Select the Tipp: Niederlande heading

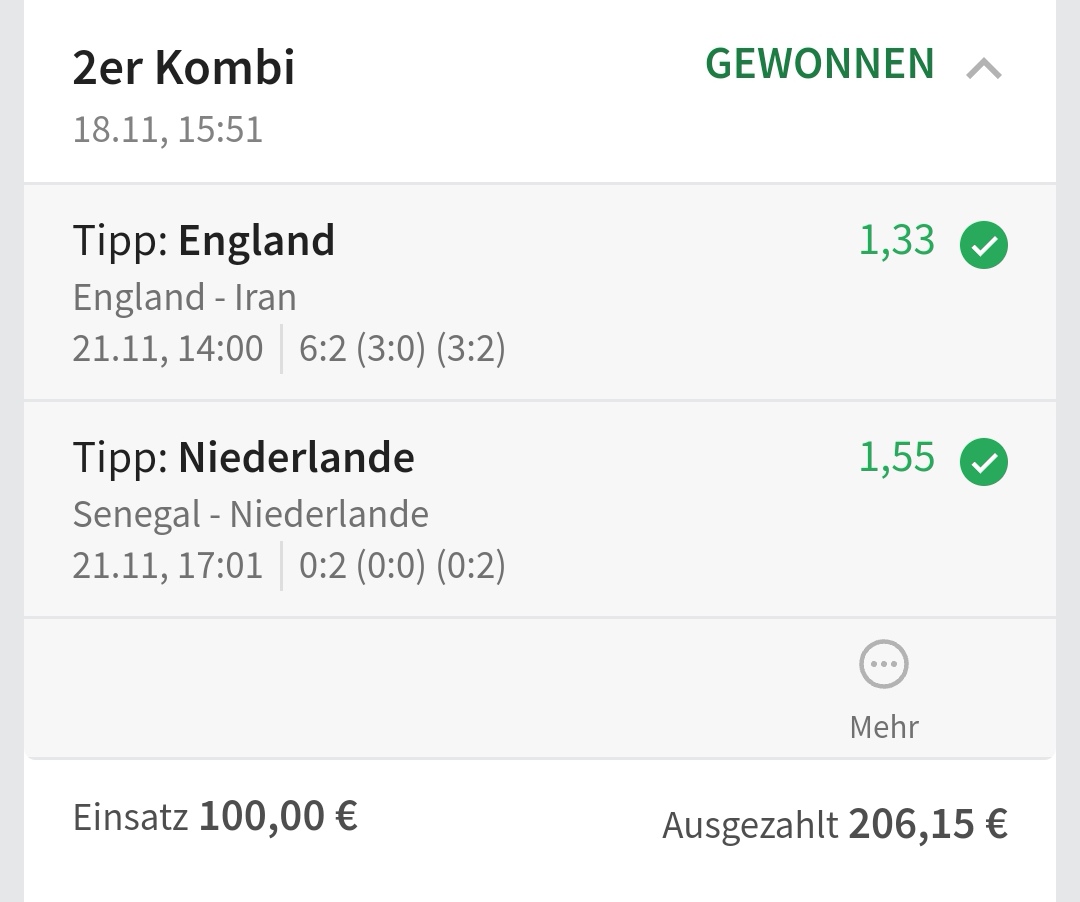point(244,458)
